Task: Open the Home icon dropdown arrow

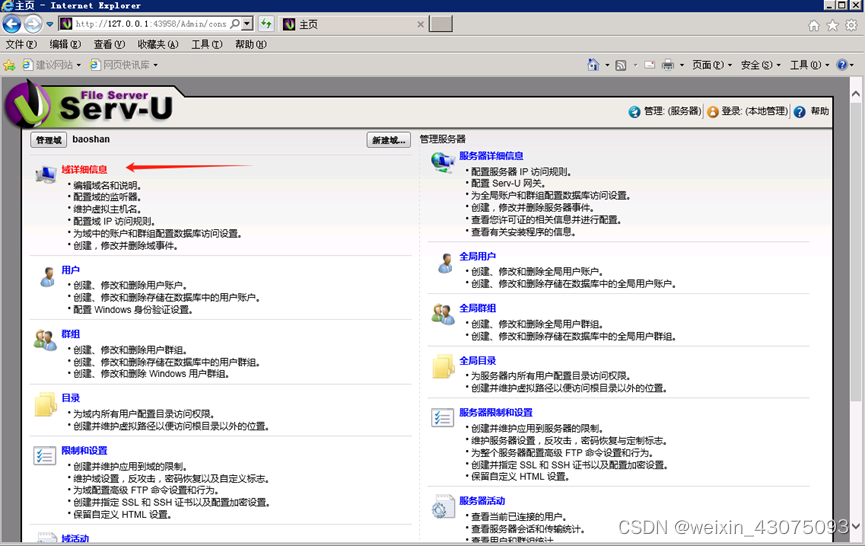Action: pos(607,65)
